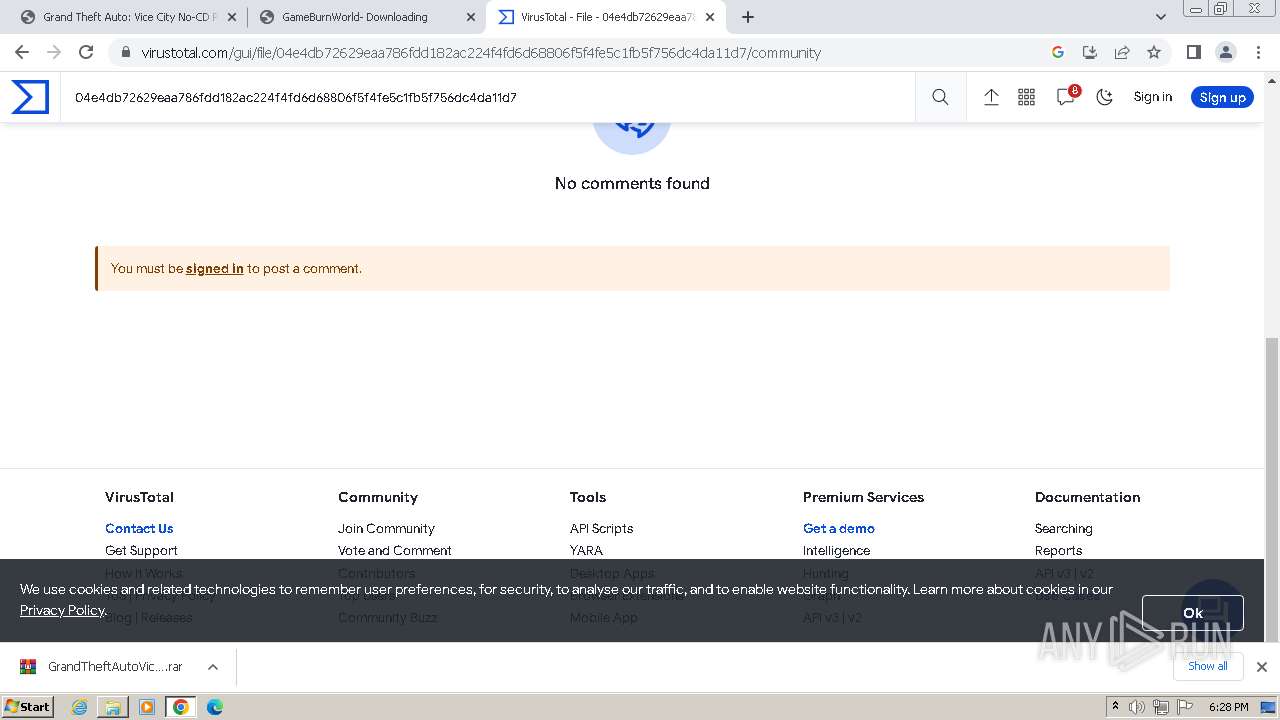Open the Chrome three-dot menu

point(1258,52)
